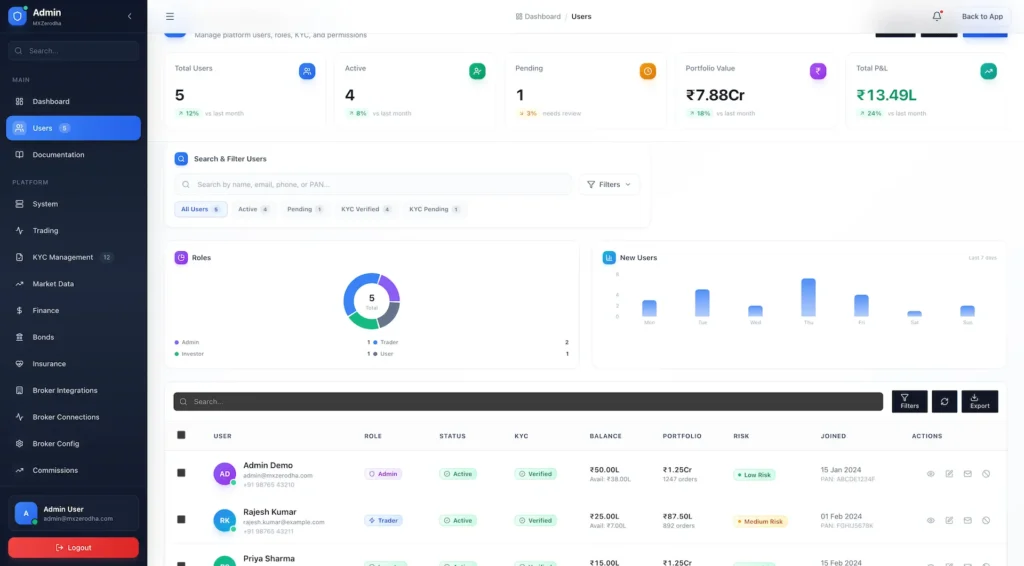Open the Admin User profile card
The image size is (1024, 566).
point(73,513)
